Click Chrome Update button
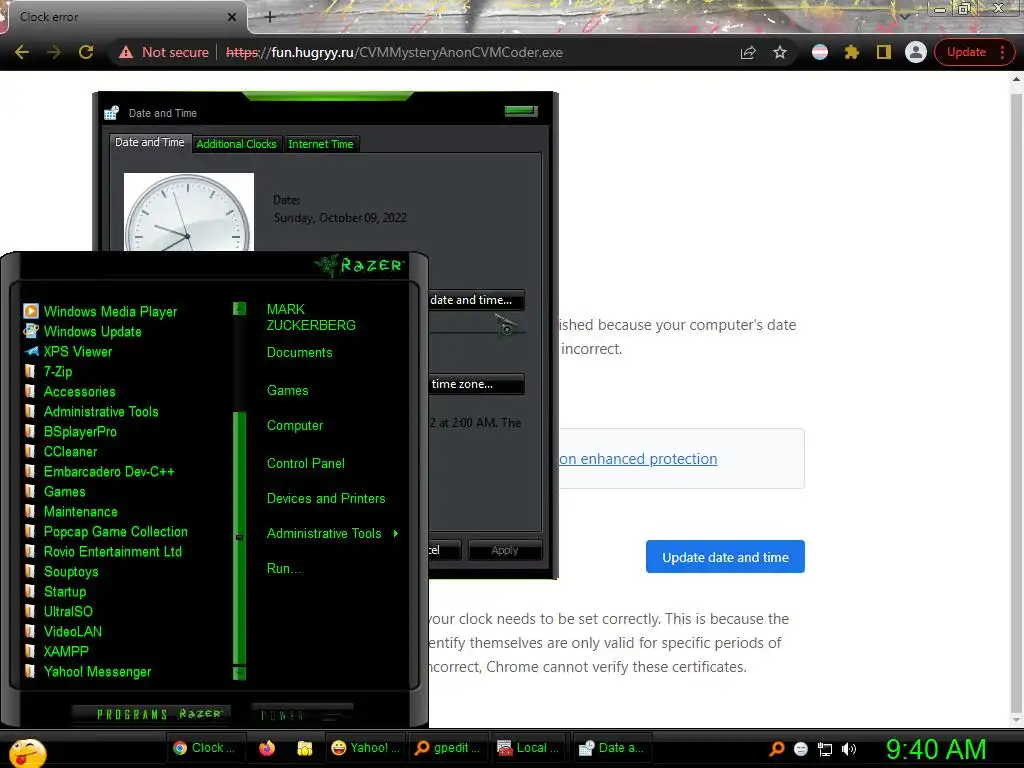Image resolution: width=1024 pixels, height=768 pixels. coord(974,52)
